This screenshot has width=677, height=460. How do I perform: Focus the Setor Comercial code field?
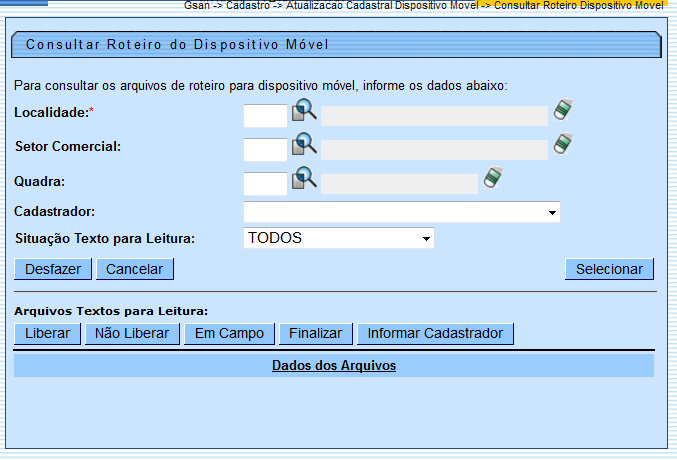coord(265,150)
